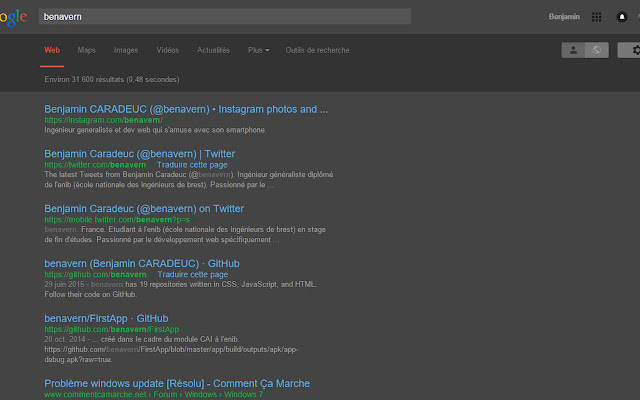The width and height of the screenshot is (640, 400).
Task: Click the https://mobile.twitter.com/benavern?p=s URL text
Action: (117, 220)
